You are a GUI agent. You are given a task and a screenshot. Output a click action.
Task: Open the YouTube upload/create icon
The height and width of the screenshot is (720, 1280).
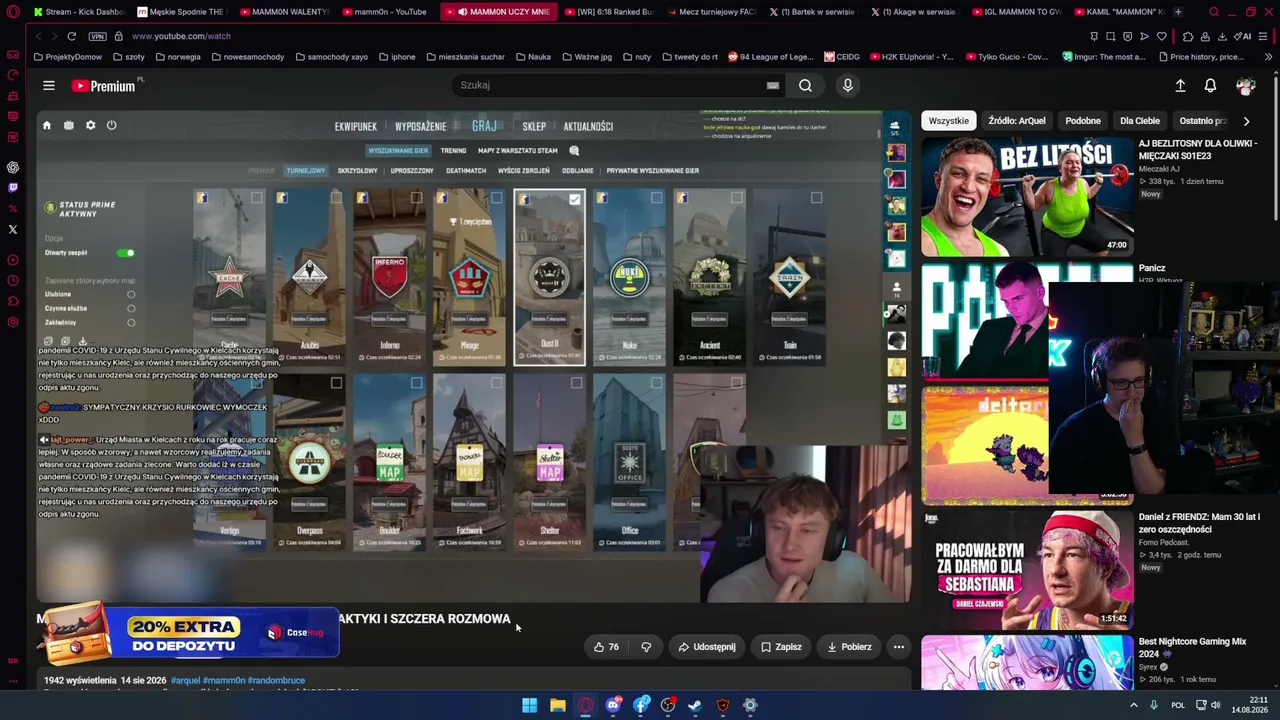tap(1180, 86)
